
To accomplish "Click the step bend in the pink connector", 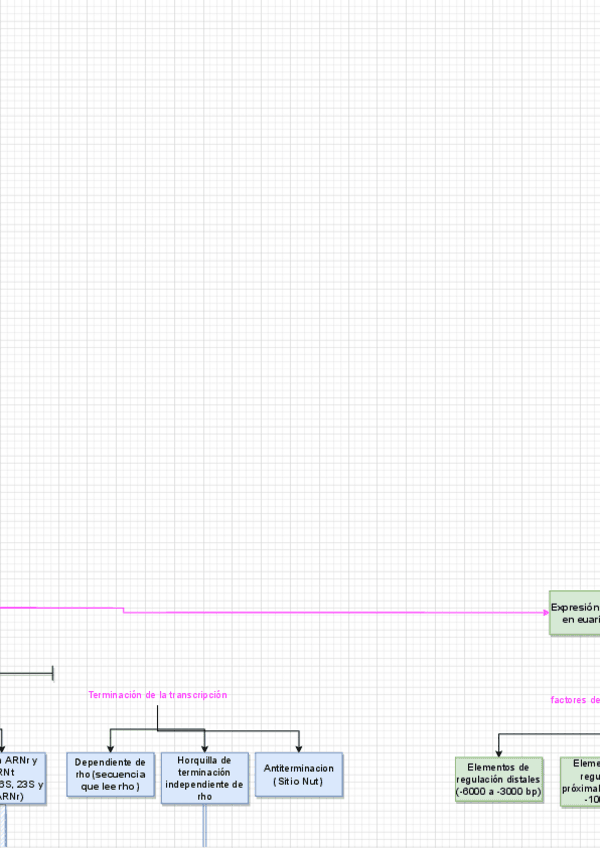I will pyautogui.click(x=123, y=610).
